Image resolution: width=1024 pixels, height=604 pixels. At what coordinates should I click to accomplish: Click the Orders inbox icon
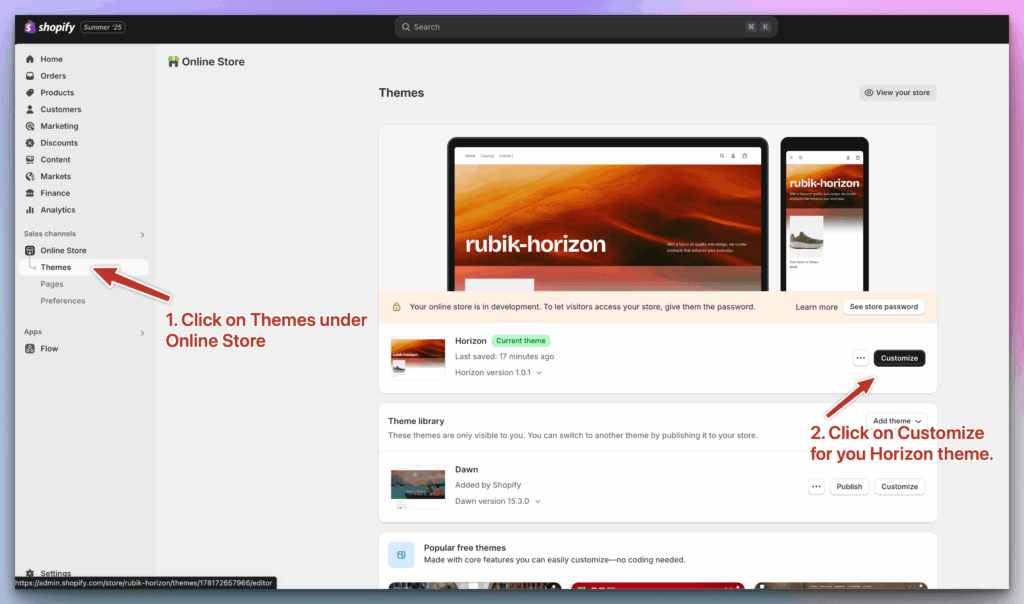[30, 76]
